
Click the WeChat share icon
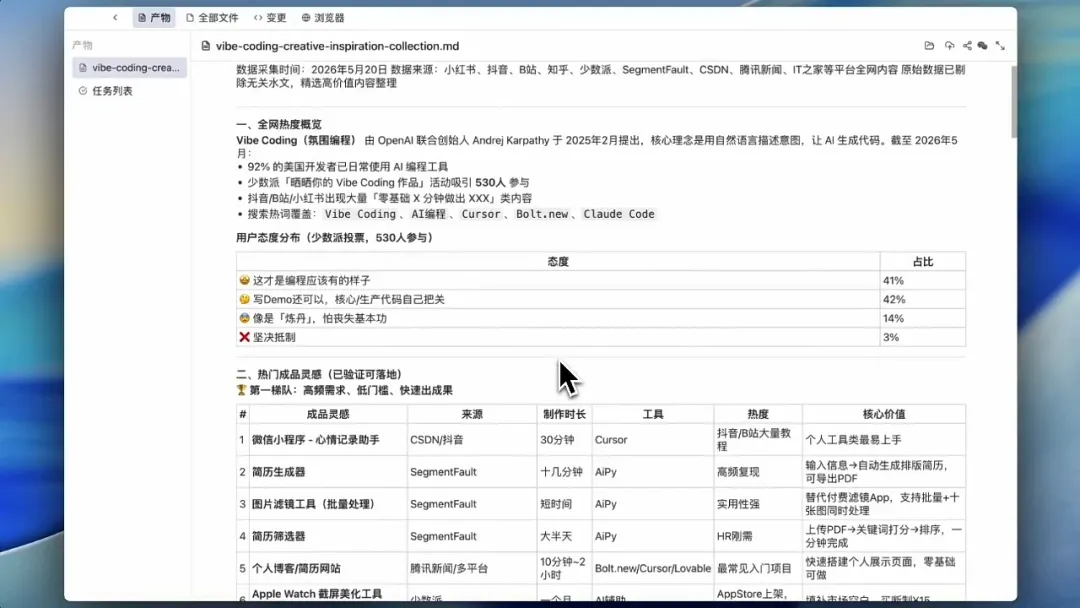coord(983,45)
